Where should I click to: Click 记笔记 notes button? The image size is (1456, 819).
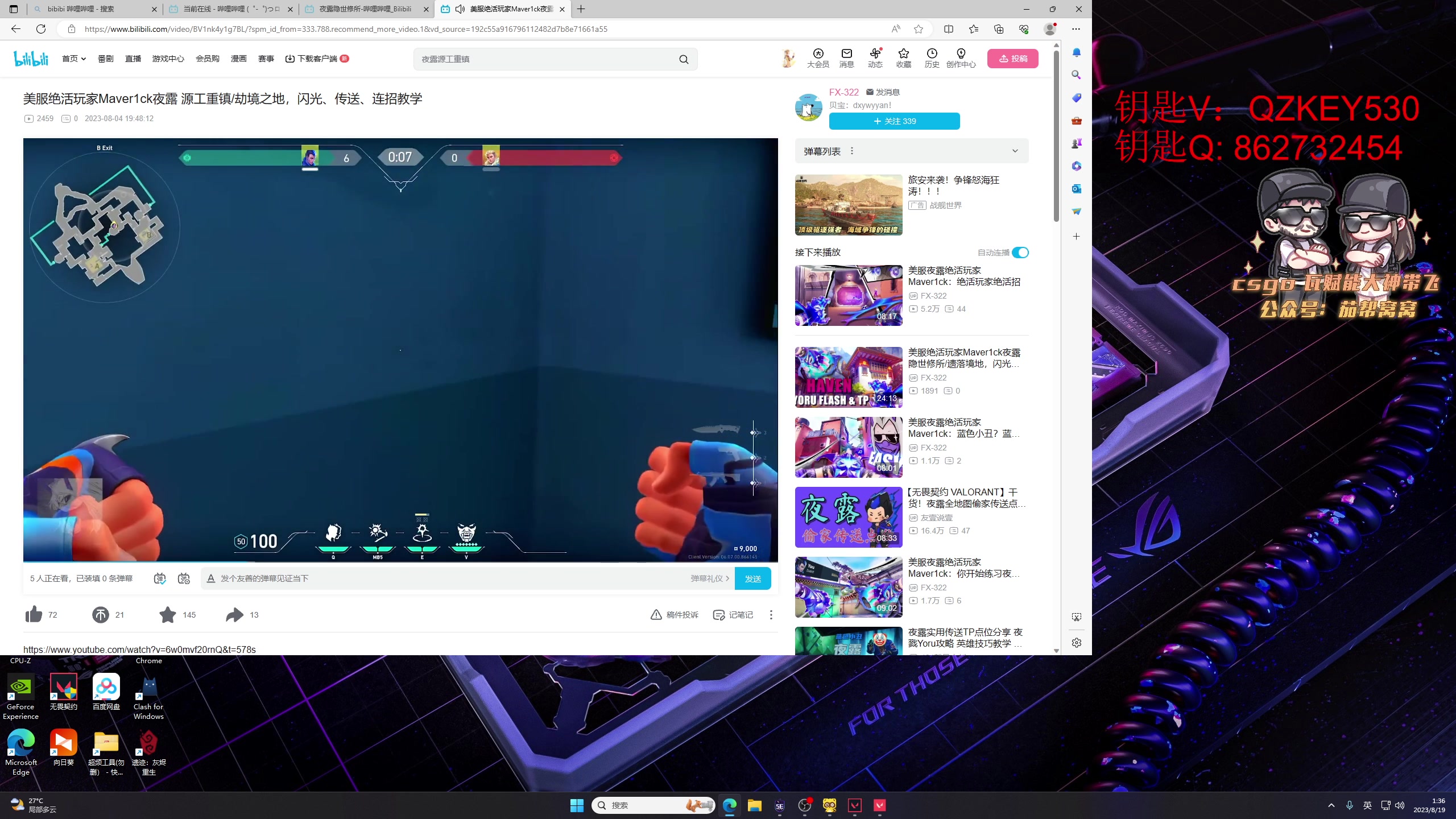pyautogui.click(x=733, y=615)
